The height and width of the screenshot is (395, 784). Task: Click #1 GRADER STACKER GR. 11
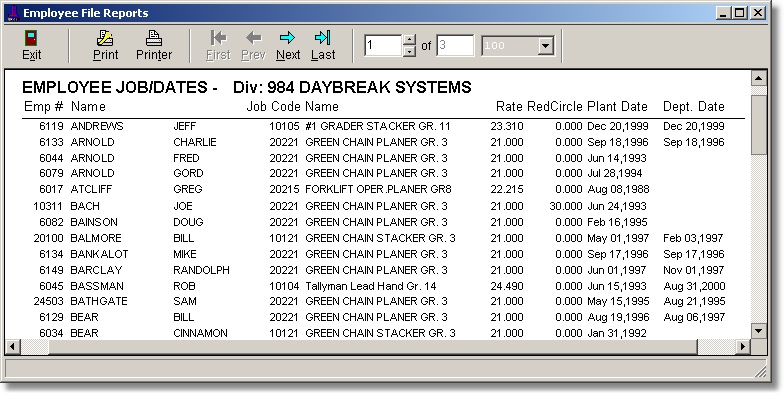click(378, 126)
